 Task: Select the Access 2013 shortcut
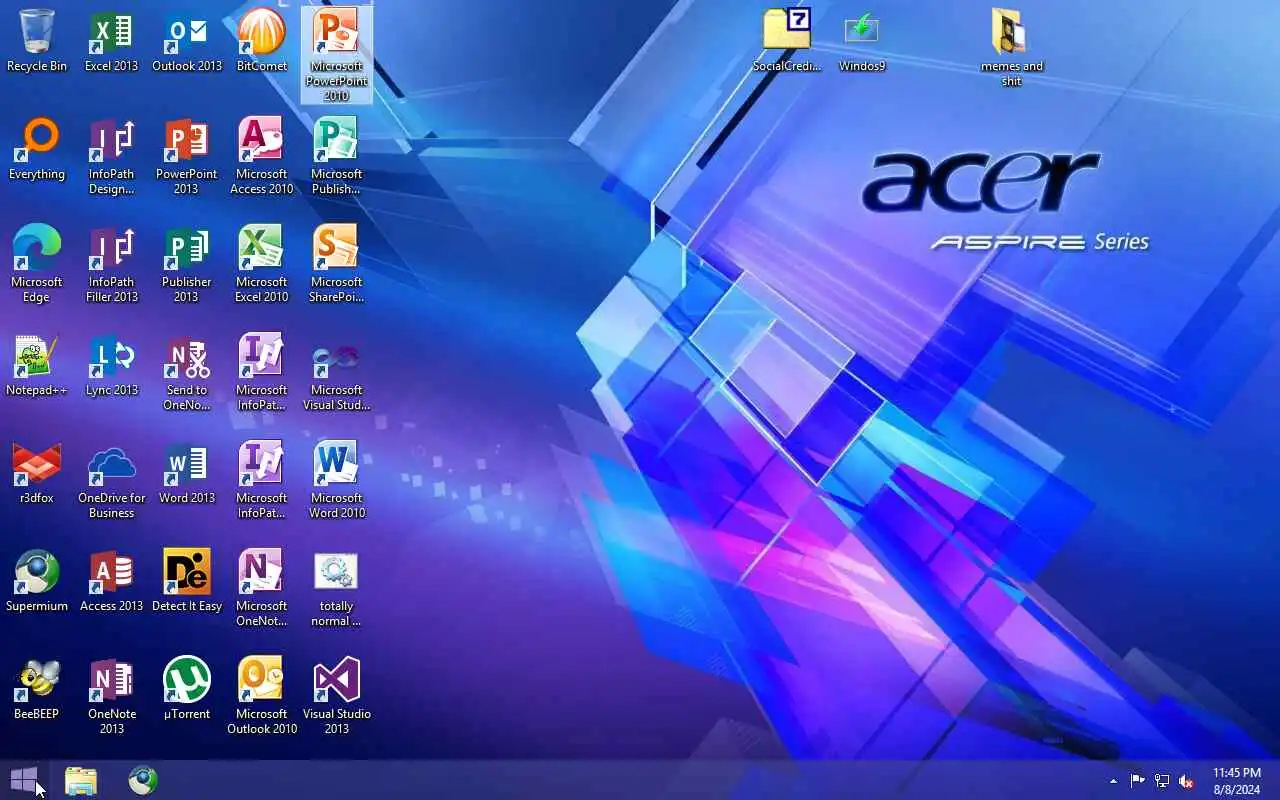(x=112, y=580)
